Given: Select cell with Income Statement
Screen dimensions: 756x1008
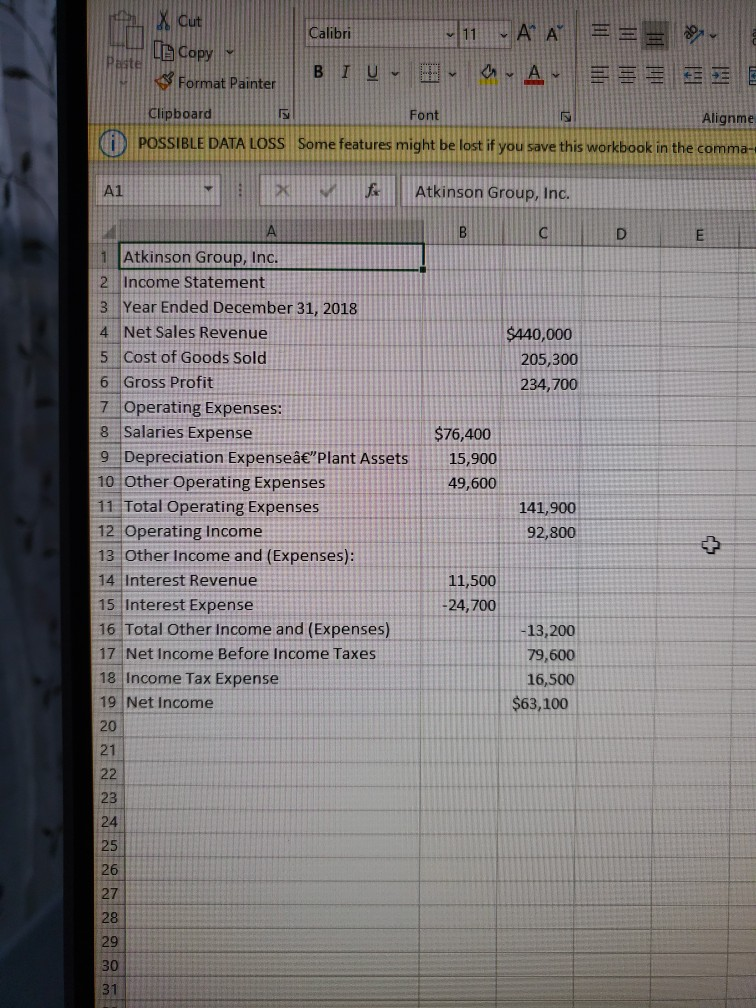Looking at the screenshot, I should click(271, 282).
